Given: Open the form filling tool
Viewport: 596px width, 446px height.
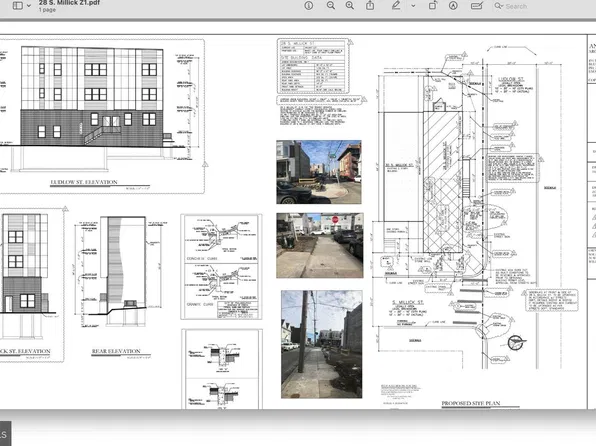Looking at the screenshot, I should pos(477,6).
